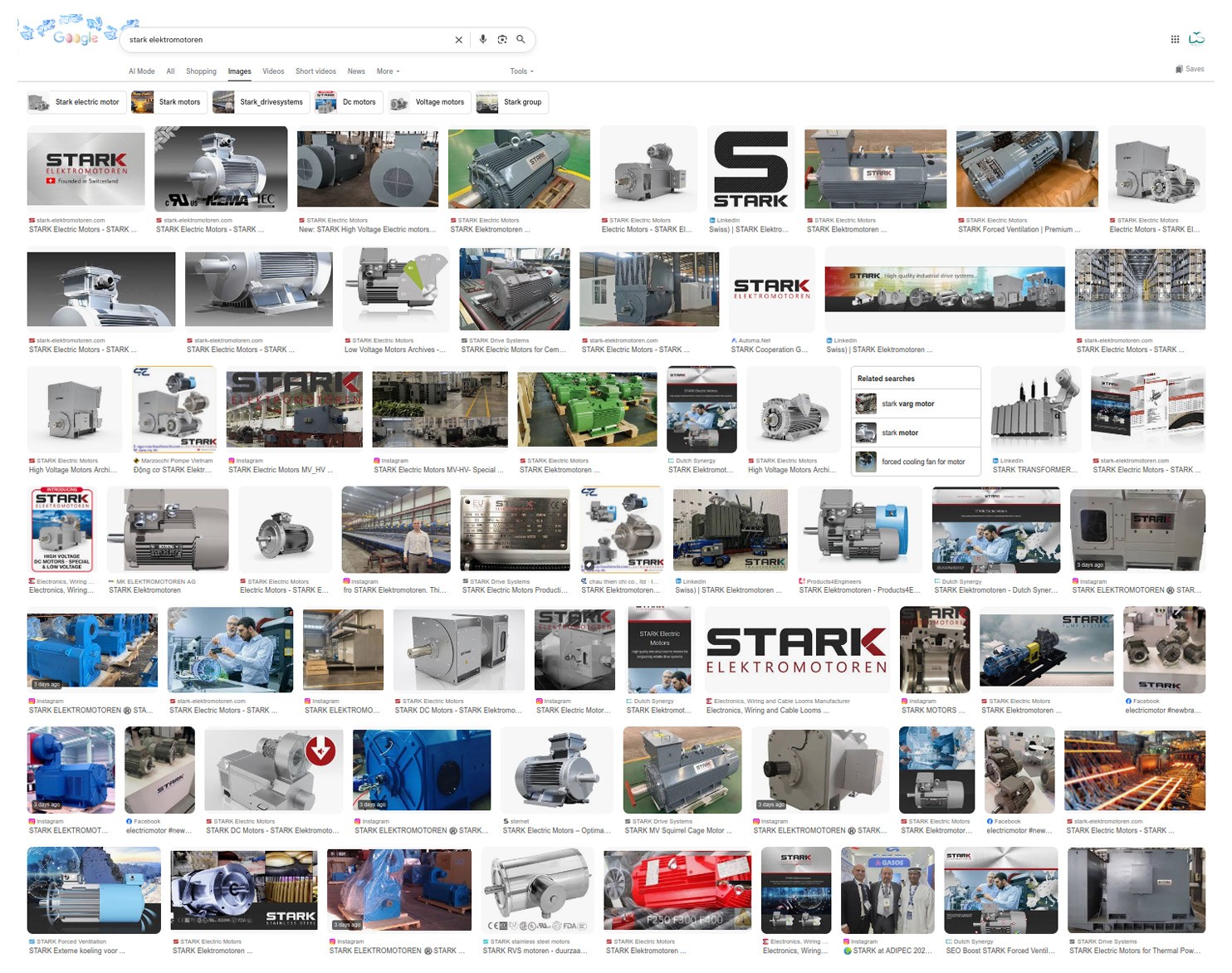Screen dimensions: 1232x973
Task: Open the Shopping tab
Action: (x=201, y=71)
